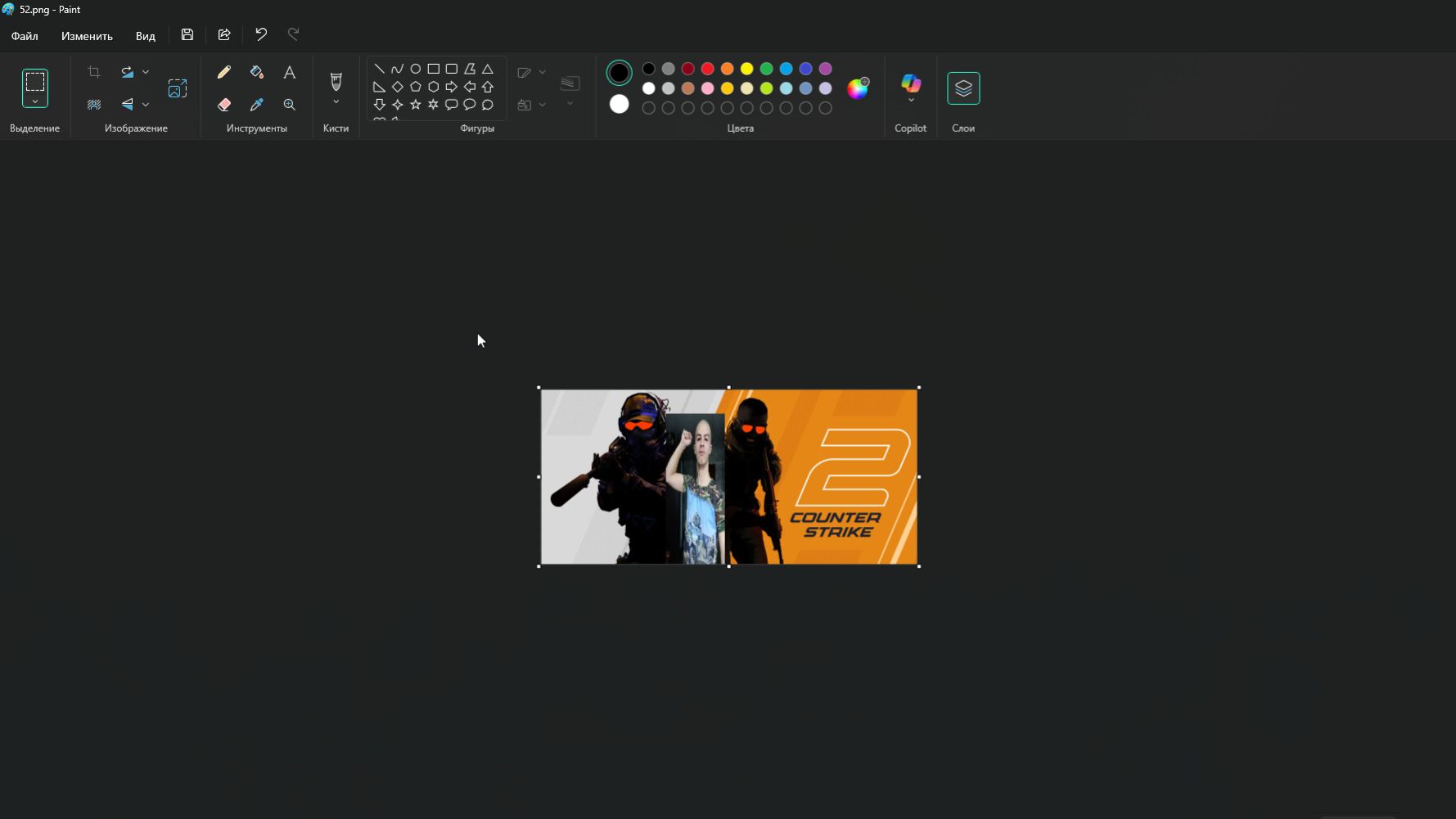Image resolution: width=1456 pixels, height=819 pixels.
Task: Select the Triangle shape
Action: tap(488, 69)
